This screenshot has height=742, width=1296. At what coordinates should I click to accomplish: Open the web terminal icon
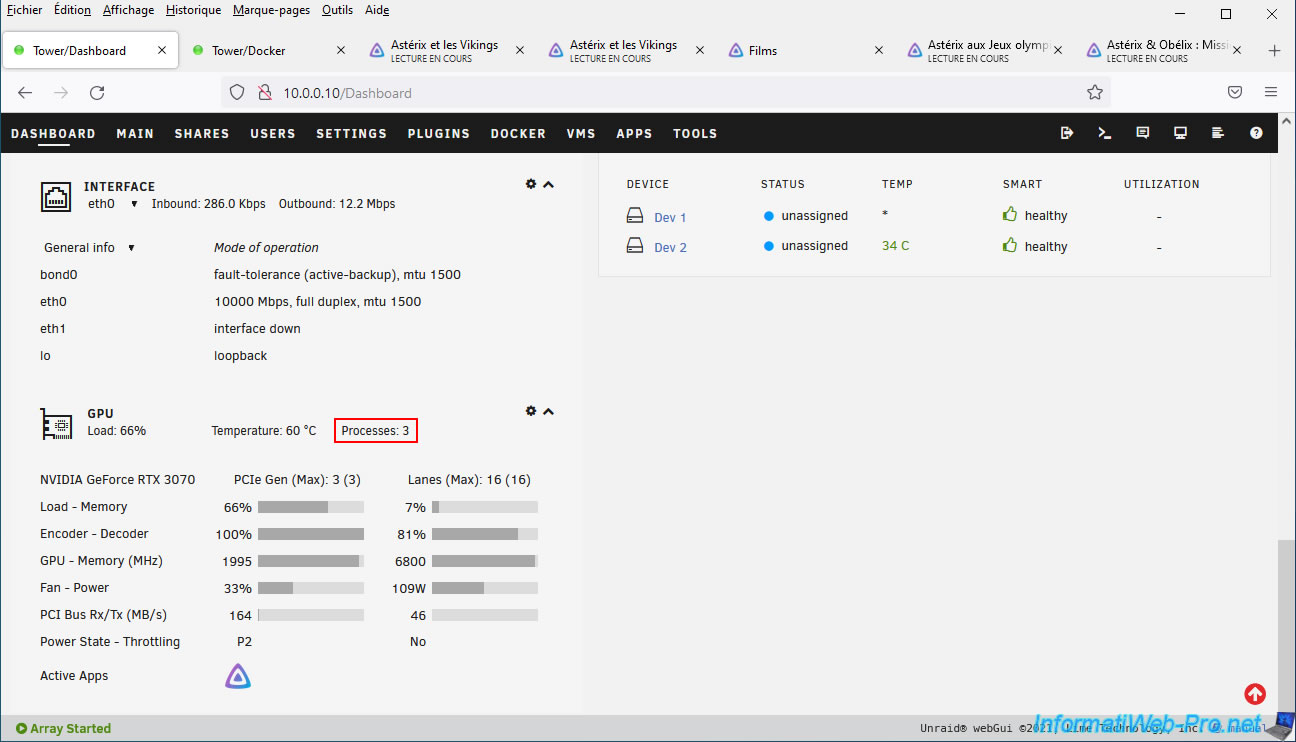[1105, 133]
